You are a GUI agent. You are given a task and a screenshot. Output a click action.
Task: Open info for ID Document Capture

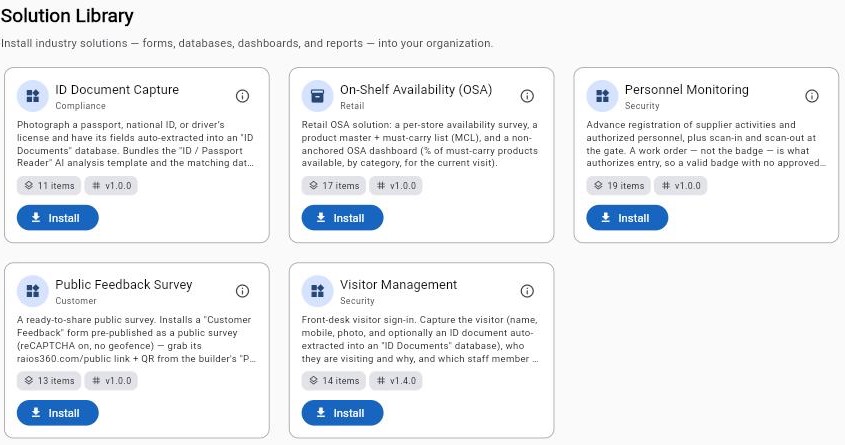tap(243, 96)
